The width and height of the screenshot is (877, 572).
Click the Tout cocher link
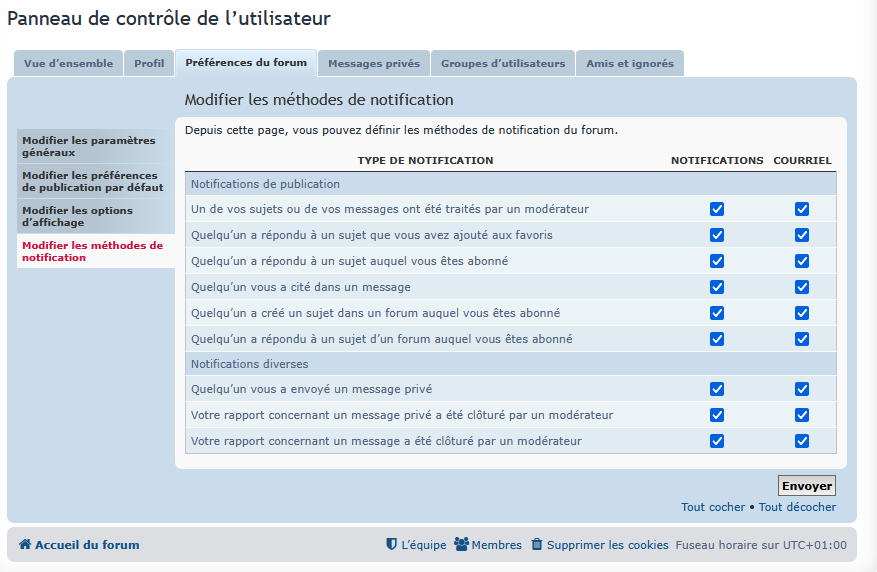713,507
